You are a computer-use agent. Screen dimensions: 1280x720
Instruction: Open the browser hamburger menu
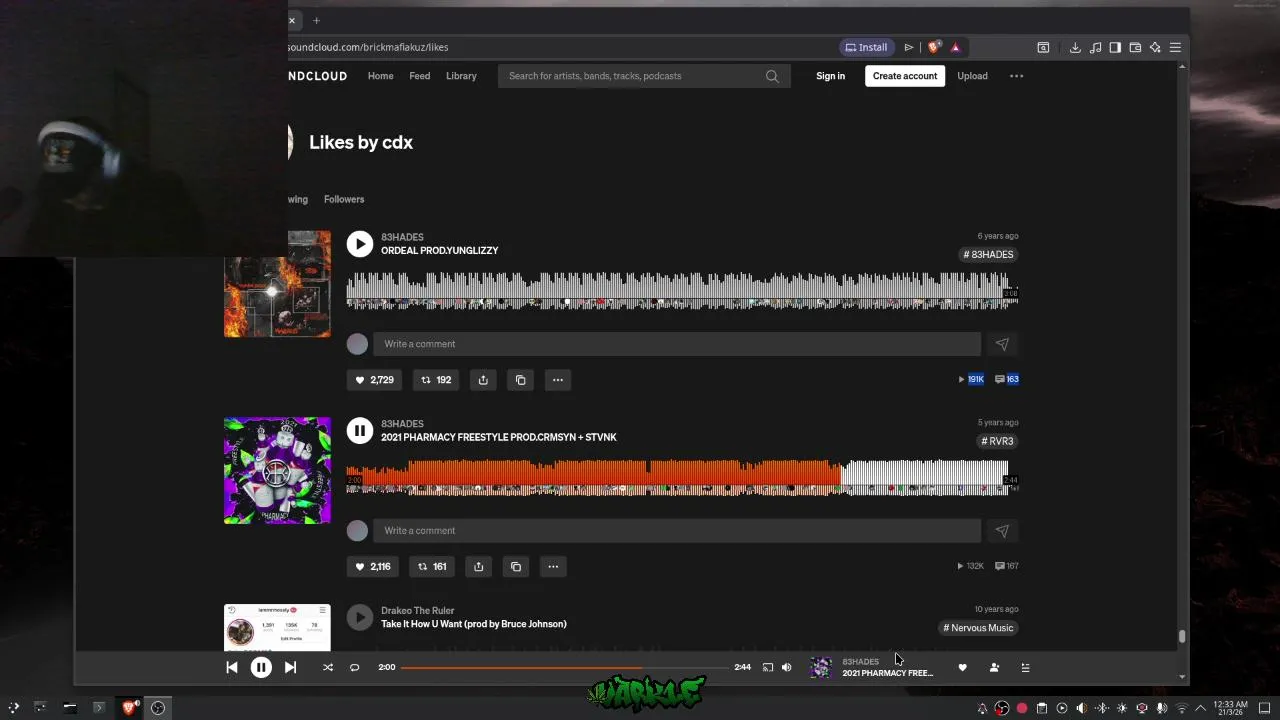(1175, 47)
